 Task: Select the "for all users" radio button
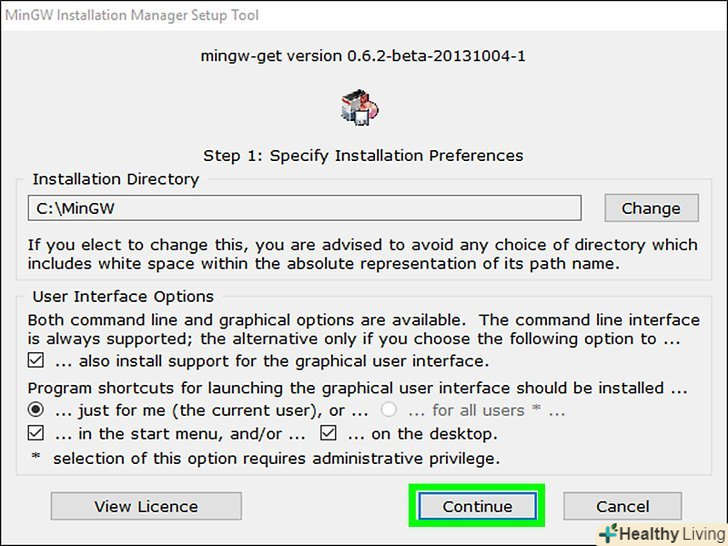click(390, 410)
